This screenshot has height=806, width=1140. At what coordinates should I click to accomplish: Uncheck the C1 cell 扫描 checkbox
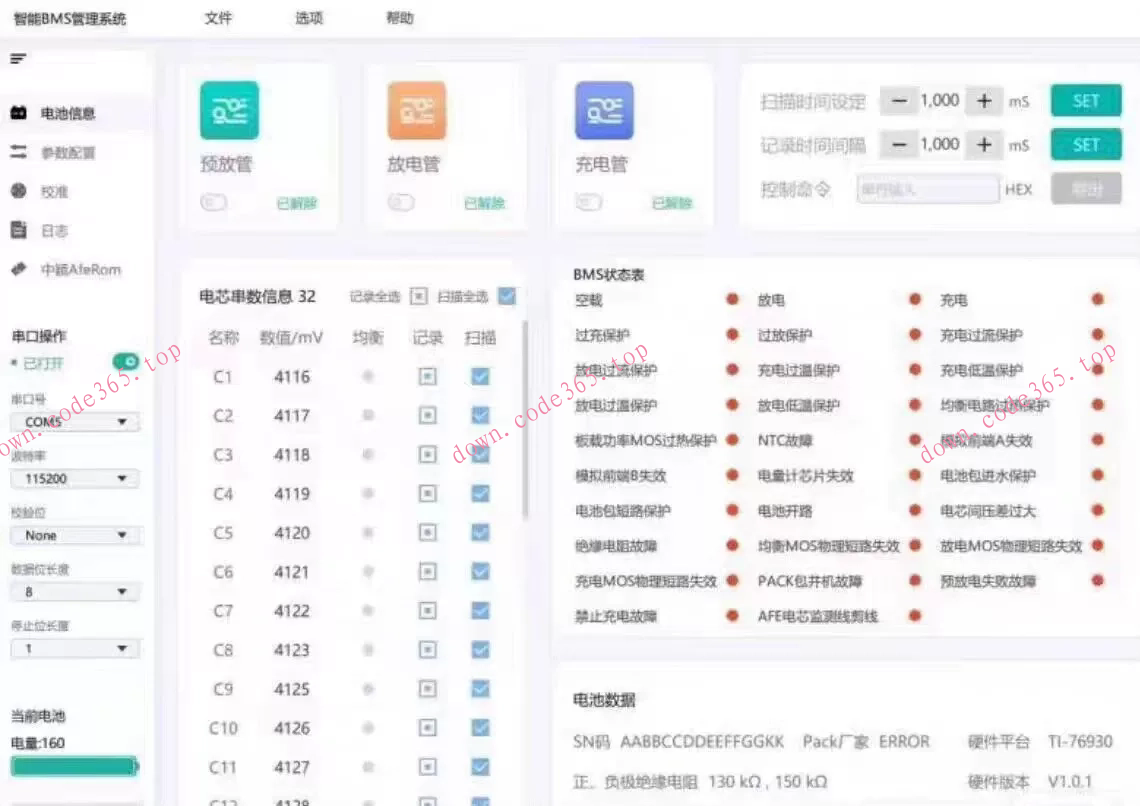point(478,377)
